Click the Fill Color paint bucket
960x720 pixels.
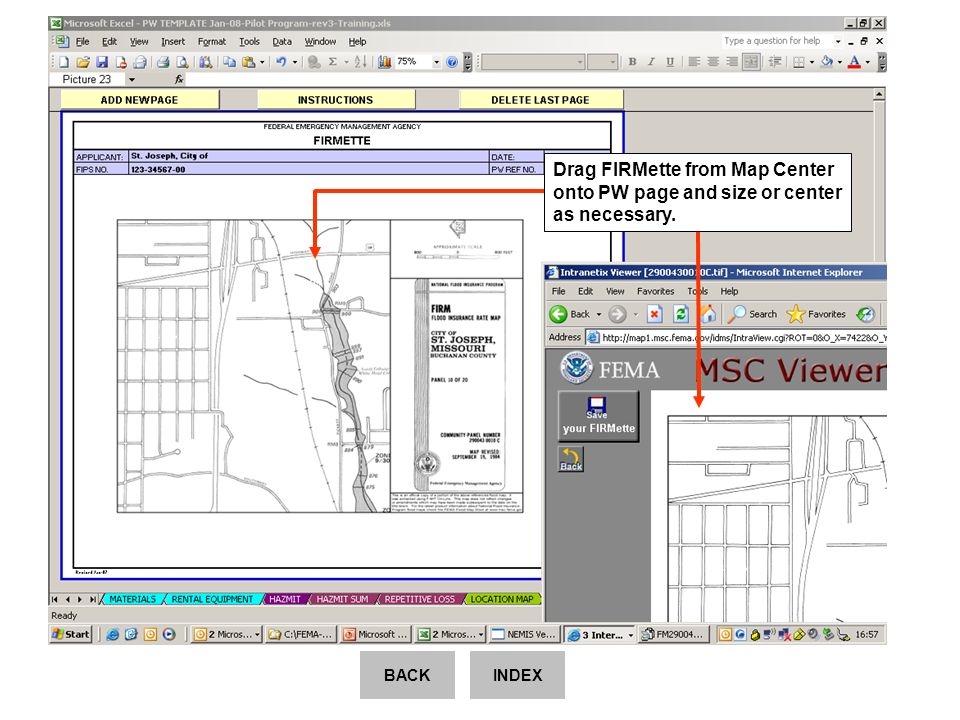[827, 62]
